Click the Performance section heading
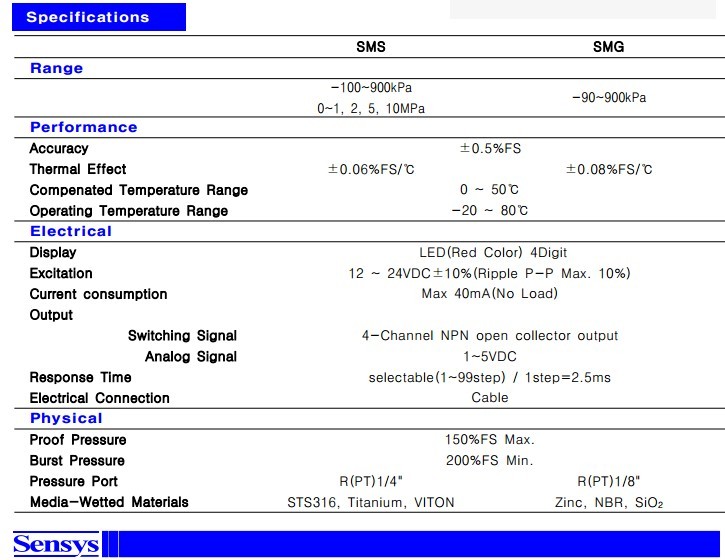This screenshot has height=560, width=725. click(84, 127)
